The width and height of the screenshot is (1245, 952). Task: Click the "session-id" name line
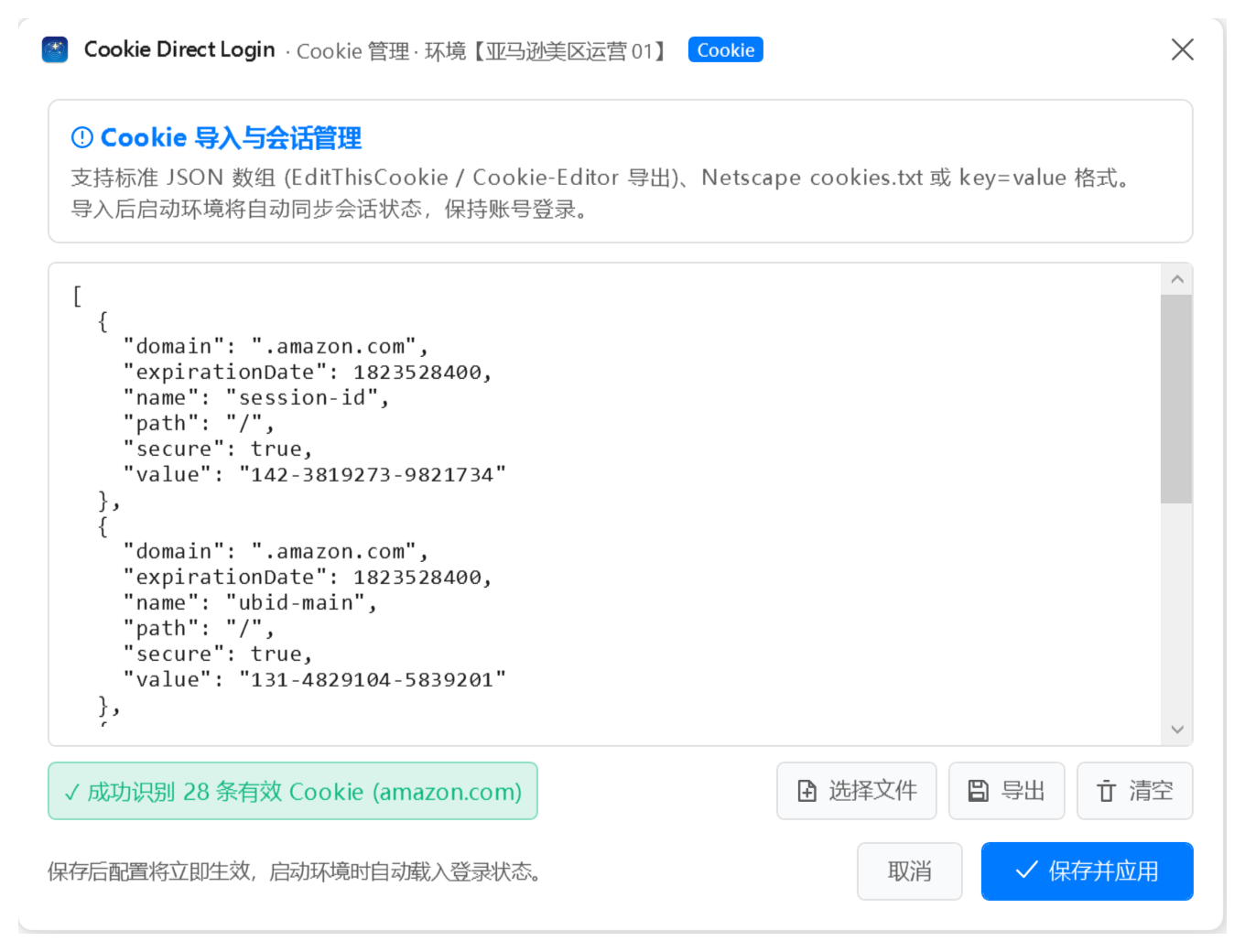256,398
